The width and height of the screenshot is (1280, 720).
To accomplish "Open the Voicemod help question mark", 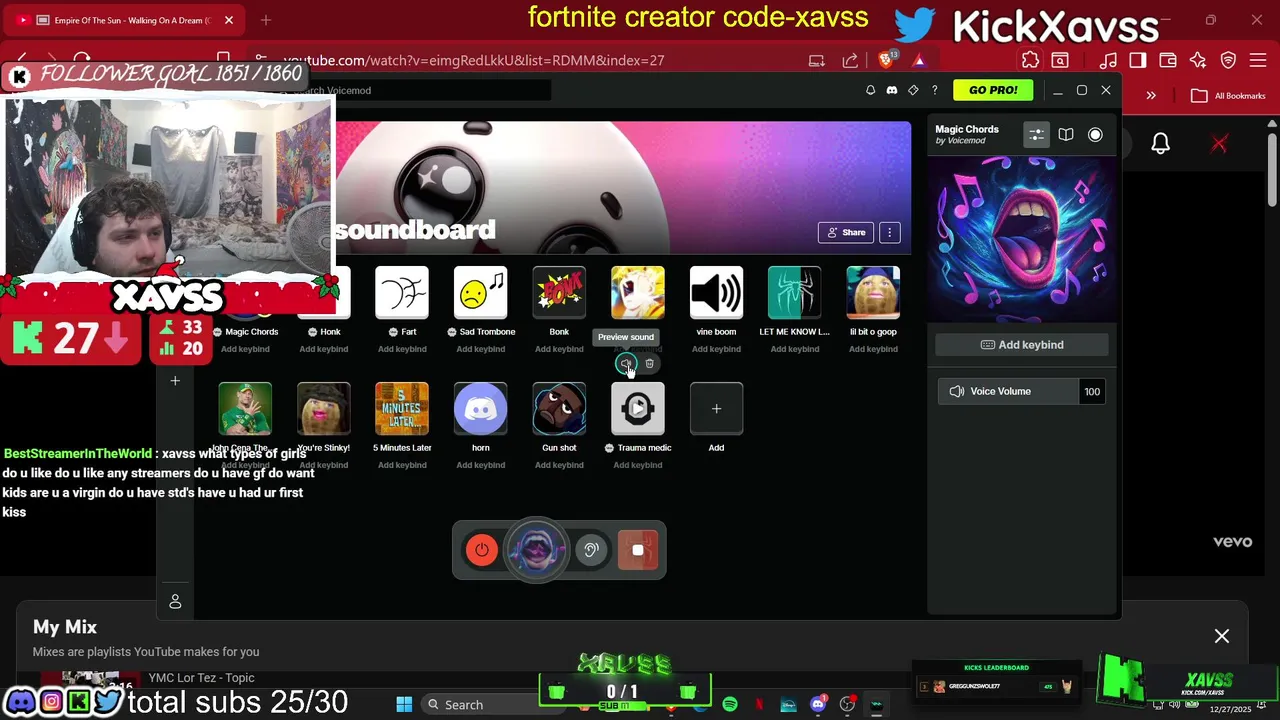I will click(x=935, y=90).
